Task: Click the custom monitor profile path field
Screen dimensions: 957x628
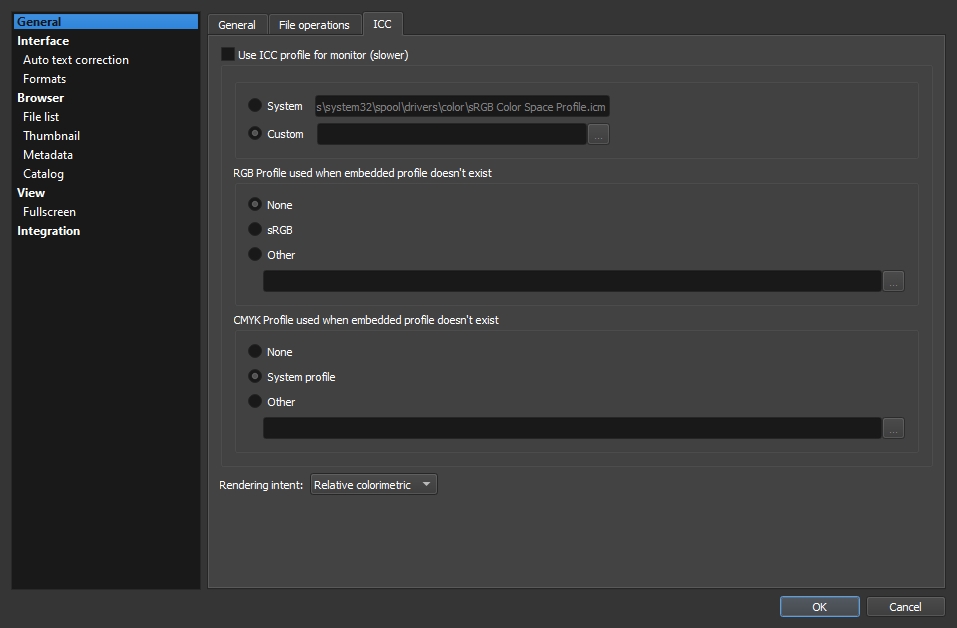Action: click(x=451, y=134)
